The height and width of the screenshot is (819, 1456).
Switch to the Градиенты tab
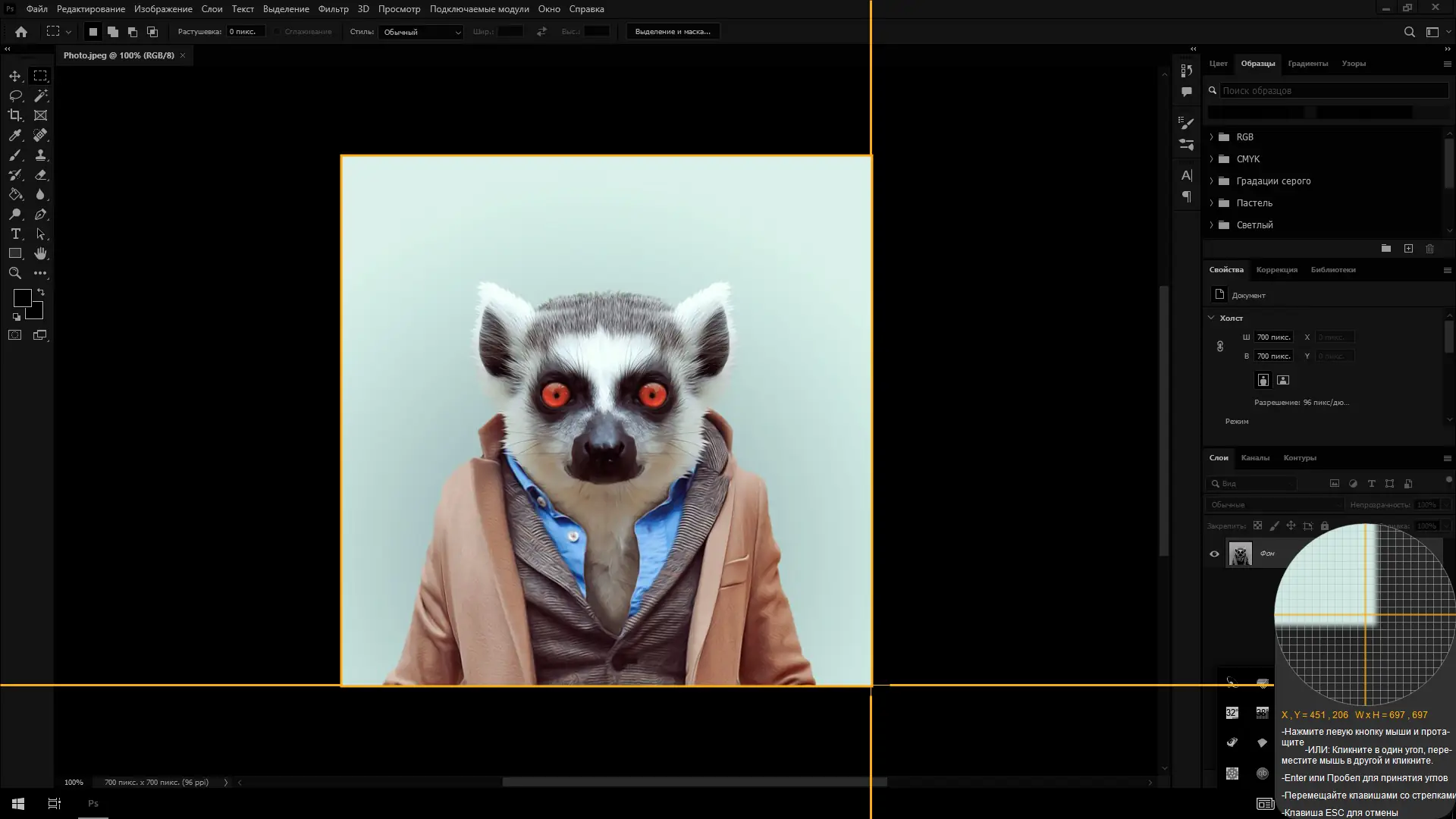coord(1307,64)
